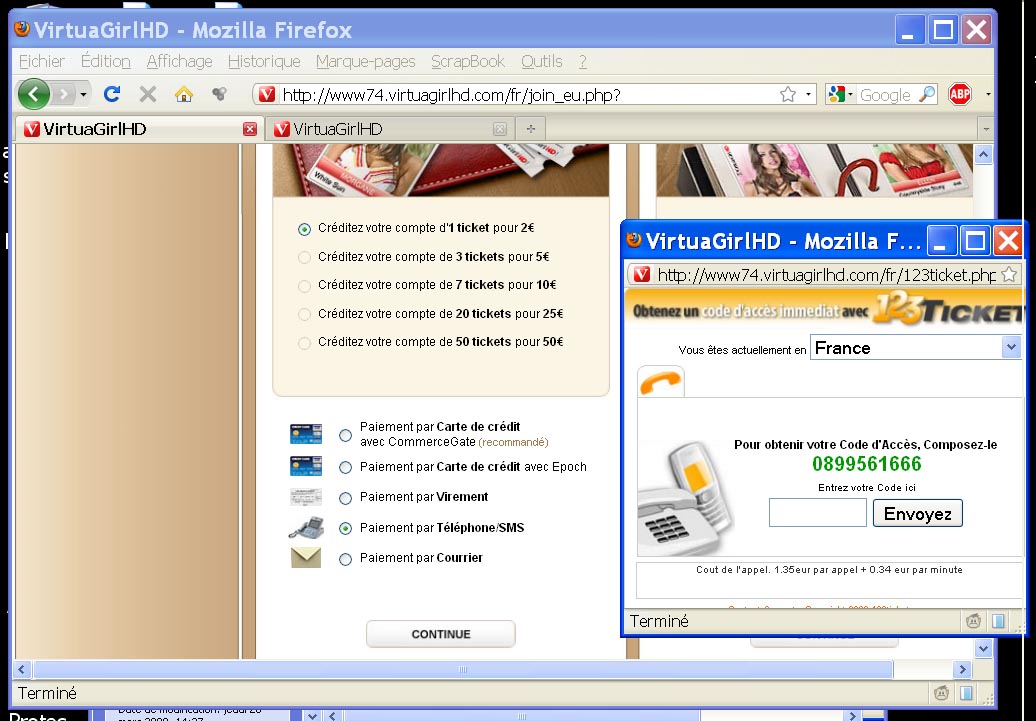The width and height of the screenshot is (1036, 721).
Task: Click the CONTINUE button
Action: click(441, 634)
